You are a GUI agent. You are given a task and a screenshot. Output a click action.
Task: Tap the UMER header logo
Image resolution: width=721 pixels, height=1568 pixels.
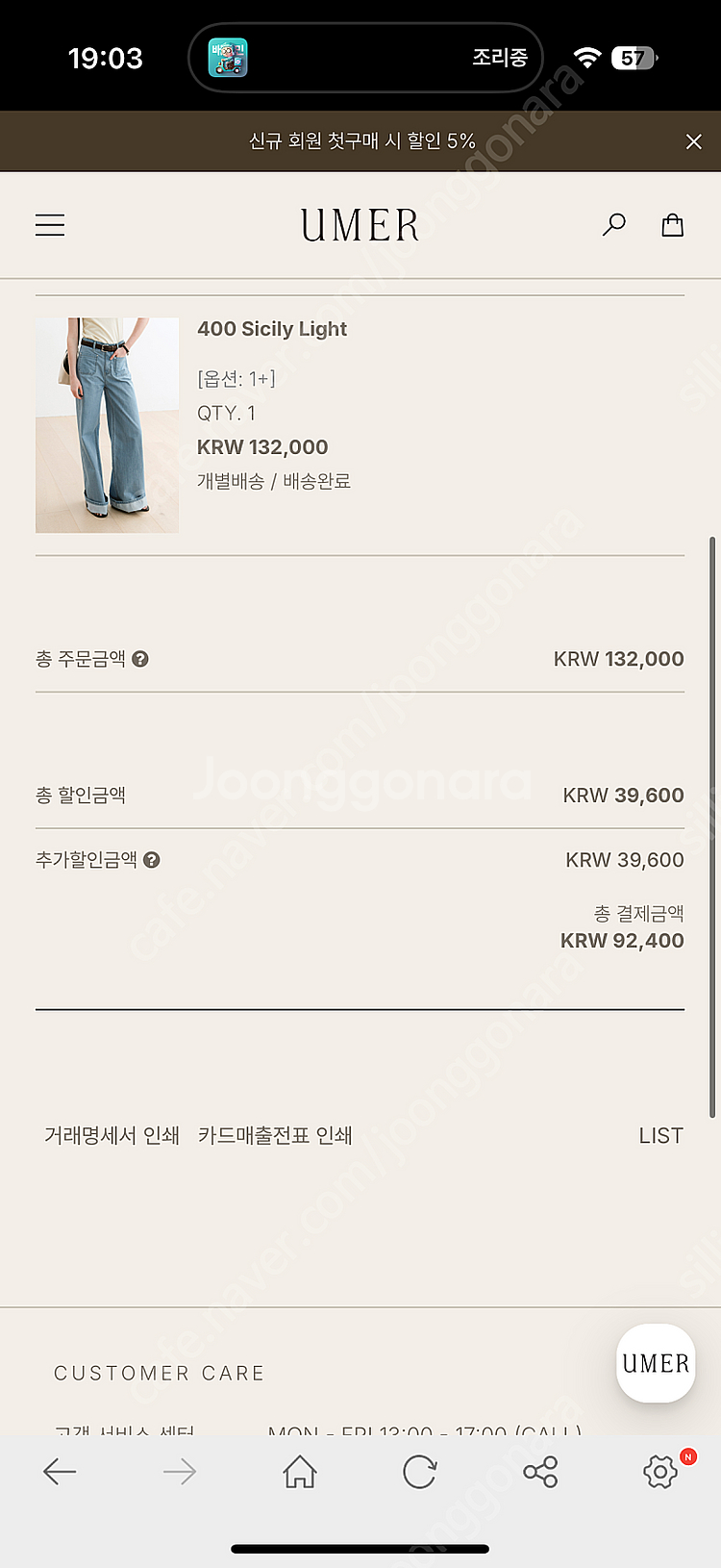click(x=360, y=225)
